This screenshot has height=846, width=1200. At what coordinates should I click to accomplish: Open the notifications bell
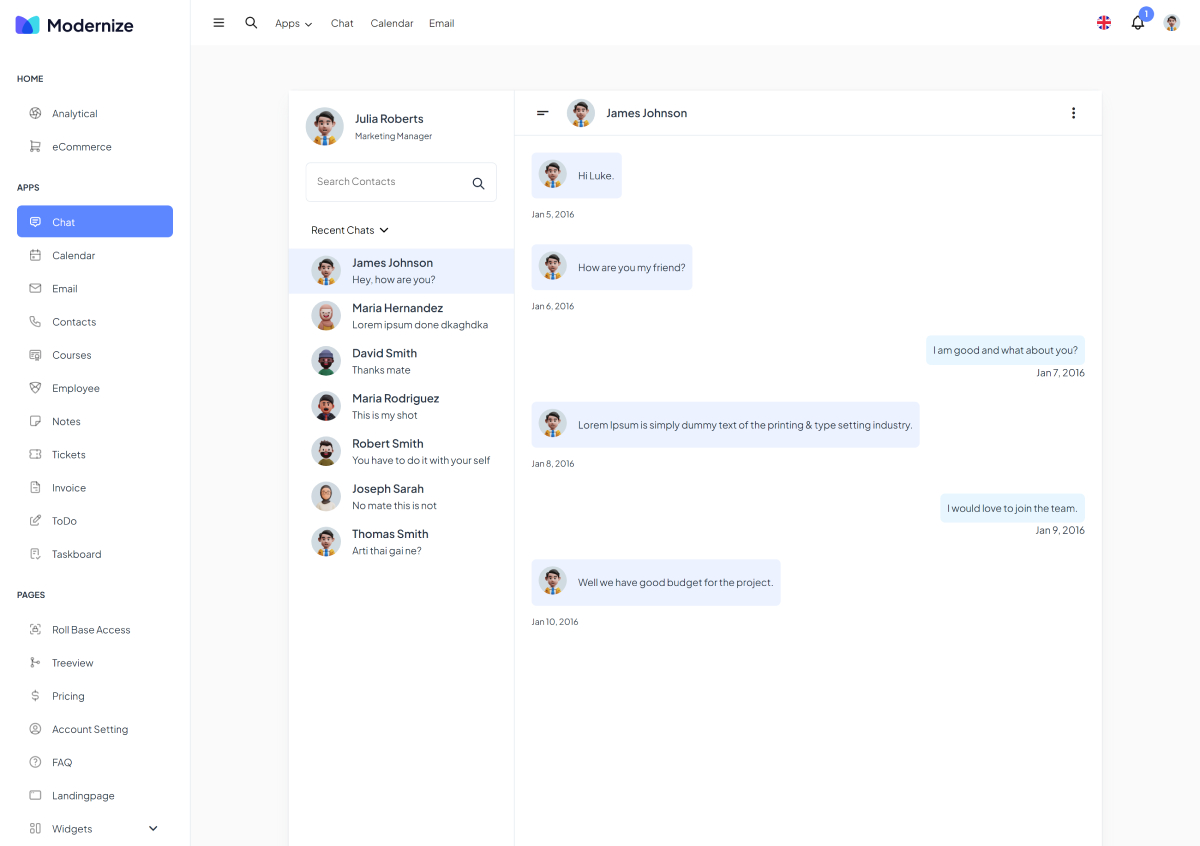[1137, 23]
